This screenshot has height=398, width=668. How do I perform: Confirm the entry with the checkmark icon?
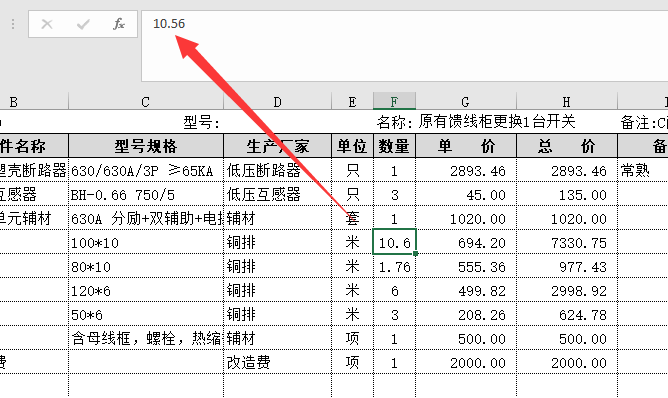pyautogui.click(x=83, y=24)
